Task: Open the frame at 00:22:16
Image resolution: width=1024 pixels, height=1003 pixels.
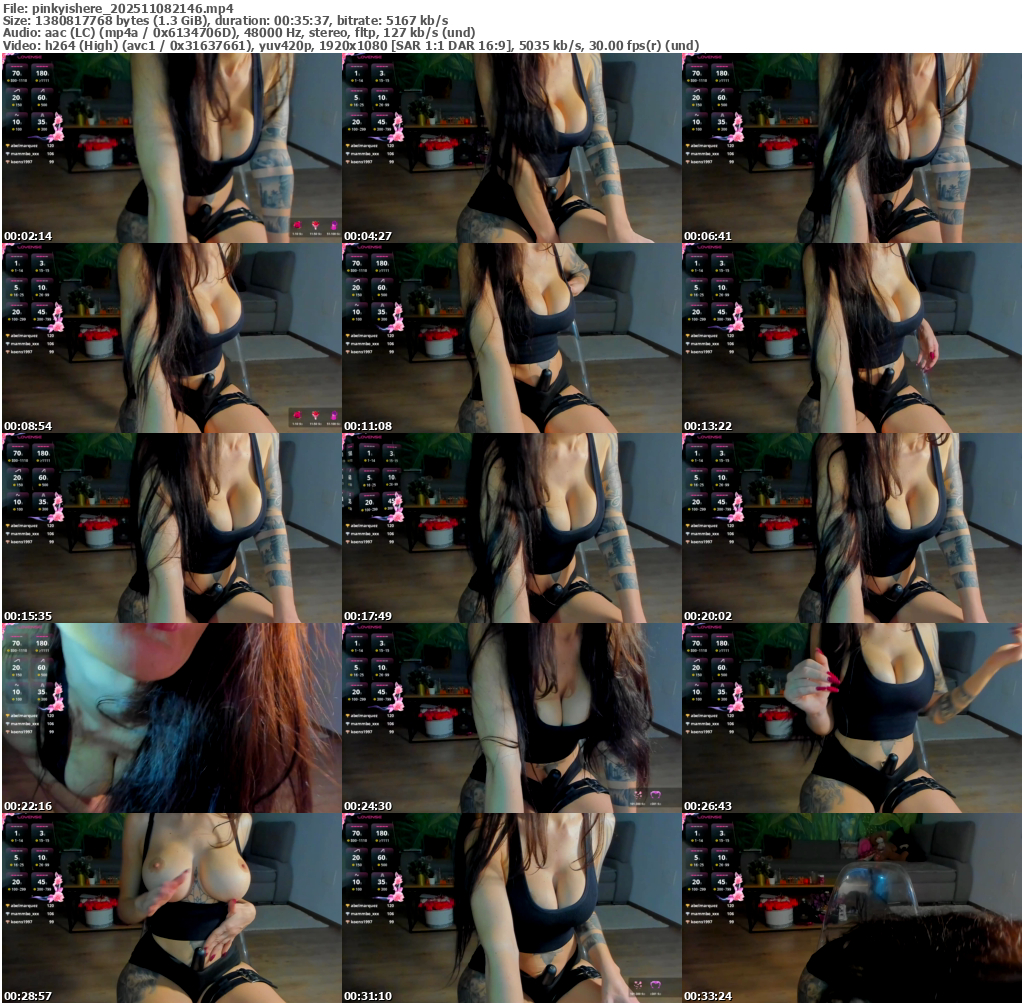Action: click(171, 718)
